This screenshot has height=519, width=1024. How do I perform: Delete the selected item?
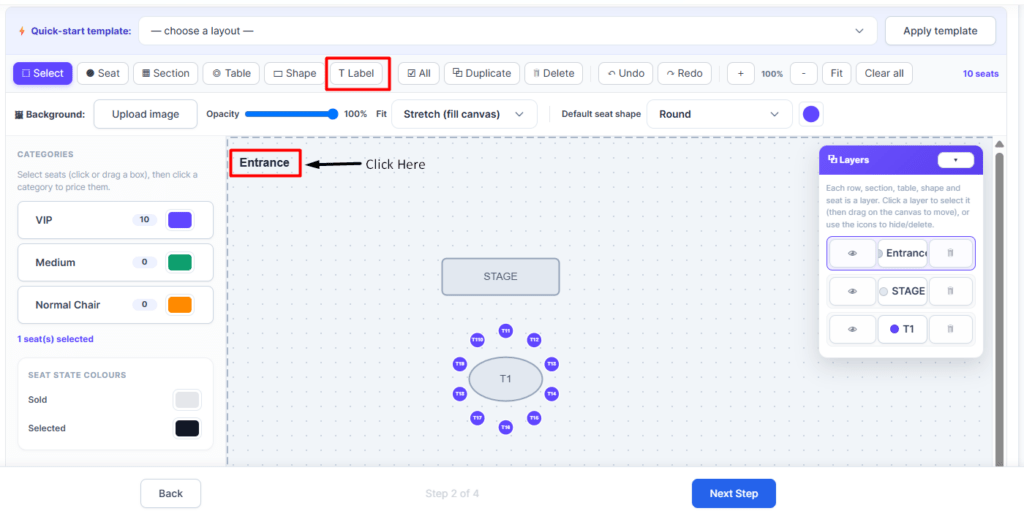click(553, 73)
